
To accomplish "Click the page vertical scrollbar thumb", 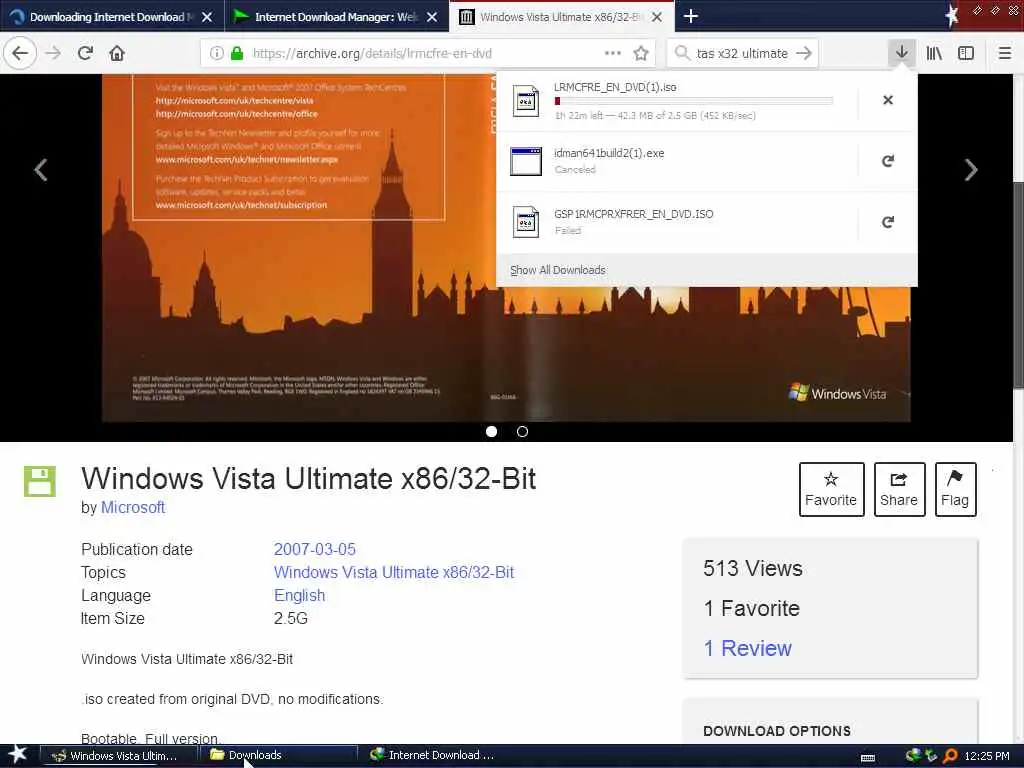I will (x=1018, y=285).
